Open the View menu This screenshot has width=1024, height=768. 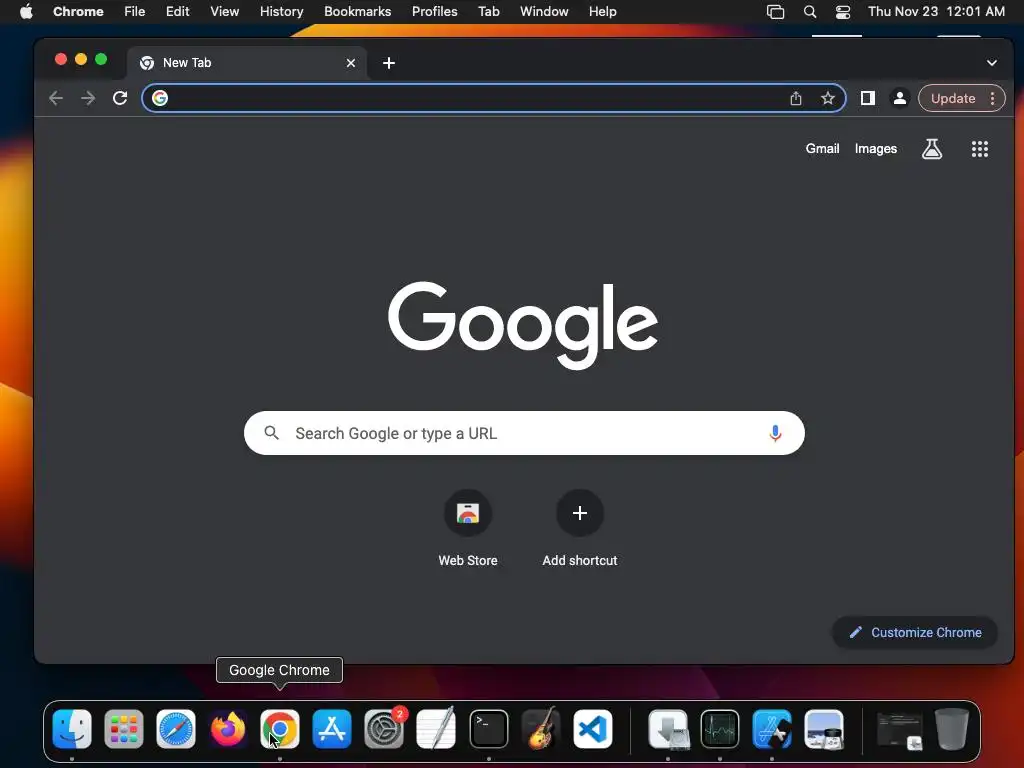coord(225,11)
